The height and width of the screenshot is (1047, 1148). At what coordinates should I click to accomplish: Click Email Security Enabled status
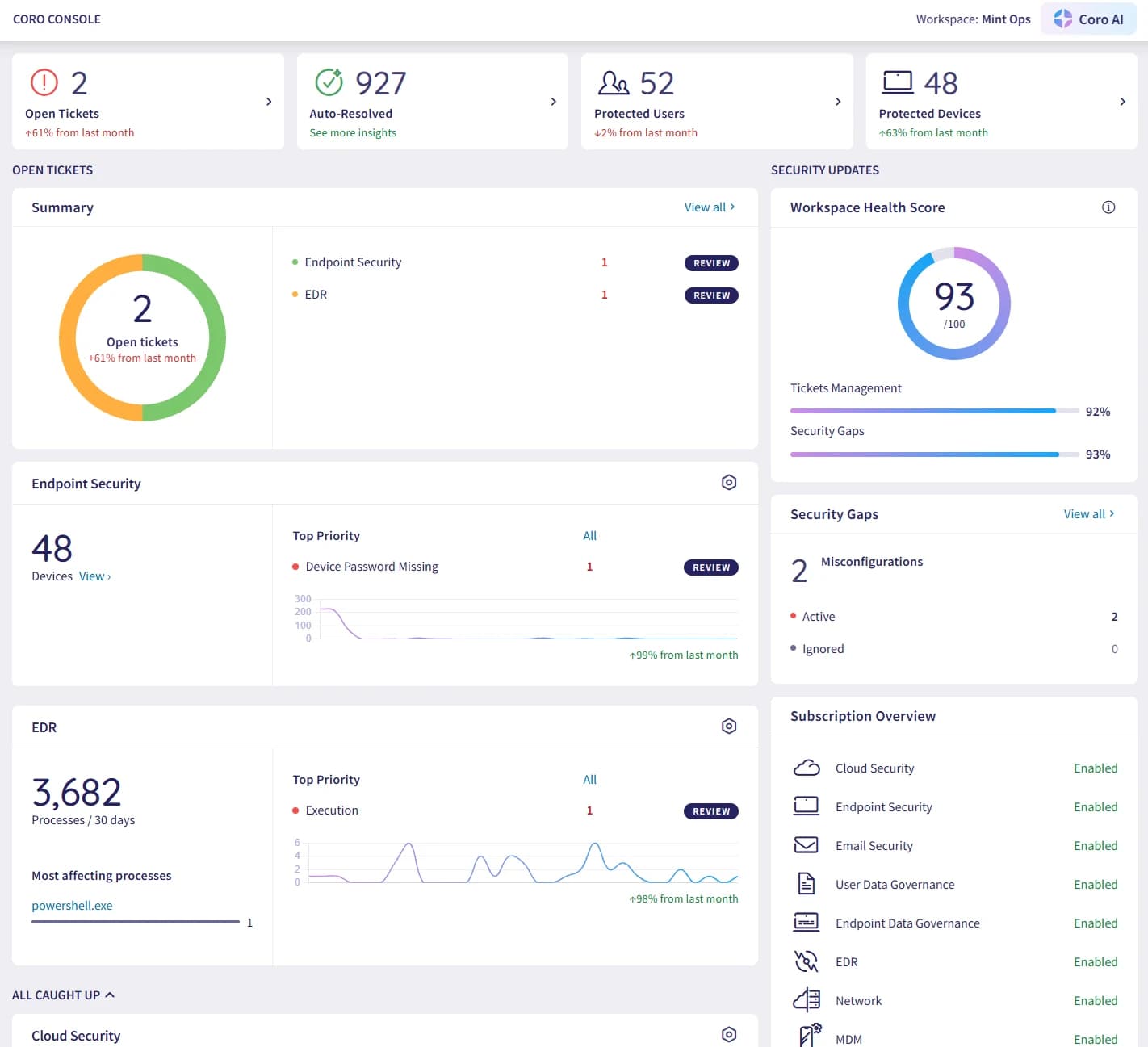click(x=1096, y=846)
